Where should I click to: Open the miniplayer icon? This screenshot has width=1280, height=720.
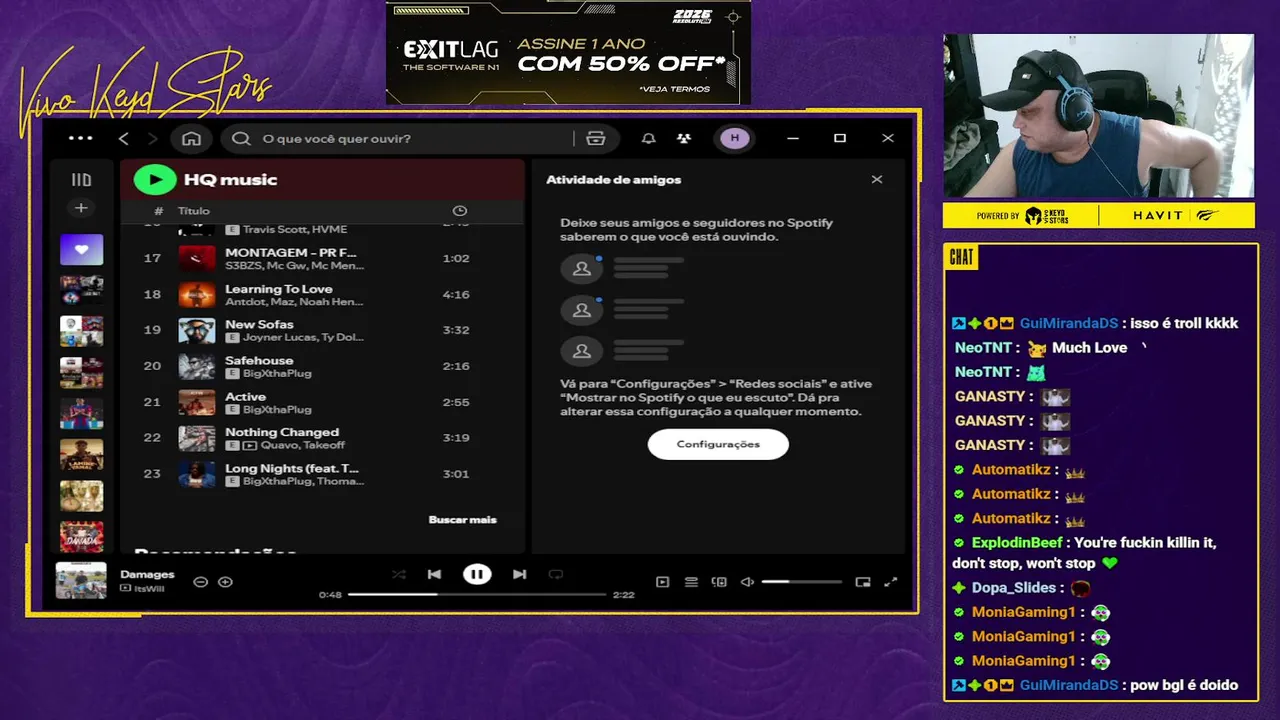[x=863, y=582]
